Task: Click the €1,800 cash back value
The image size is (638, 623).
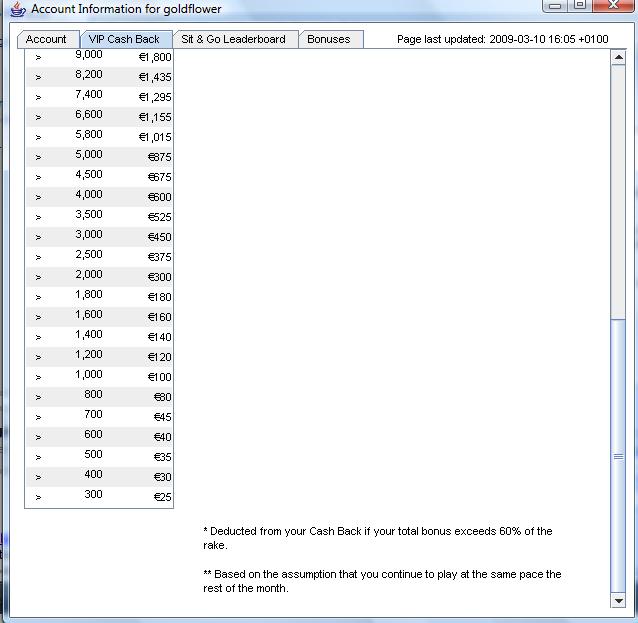Action: coord(155,57)
